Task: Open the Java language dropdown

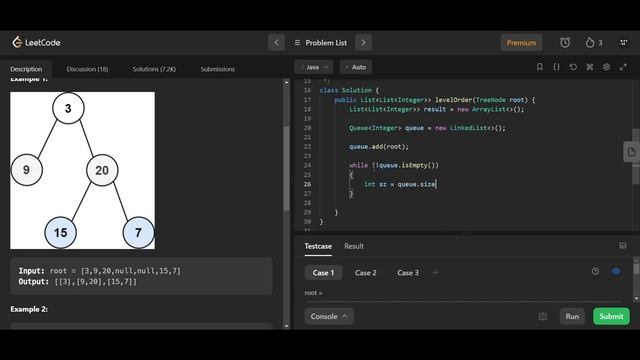Action: point(314,67)
